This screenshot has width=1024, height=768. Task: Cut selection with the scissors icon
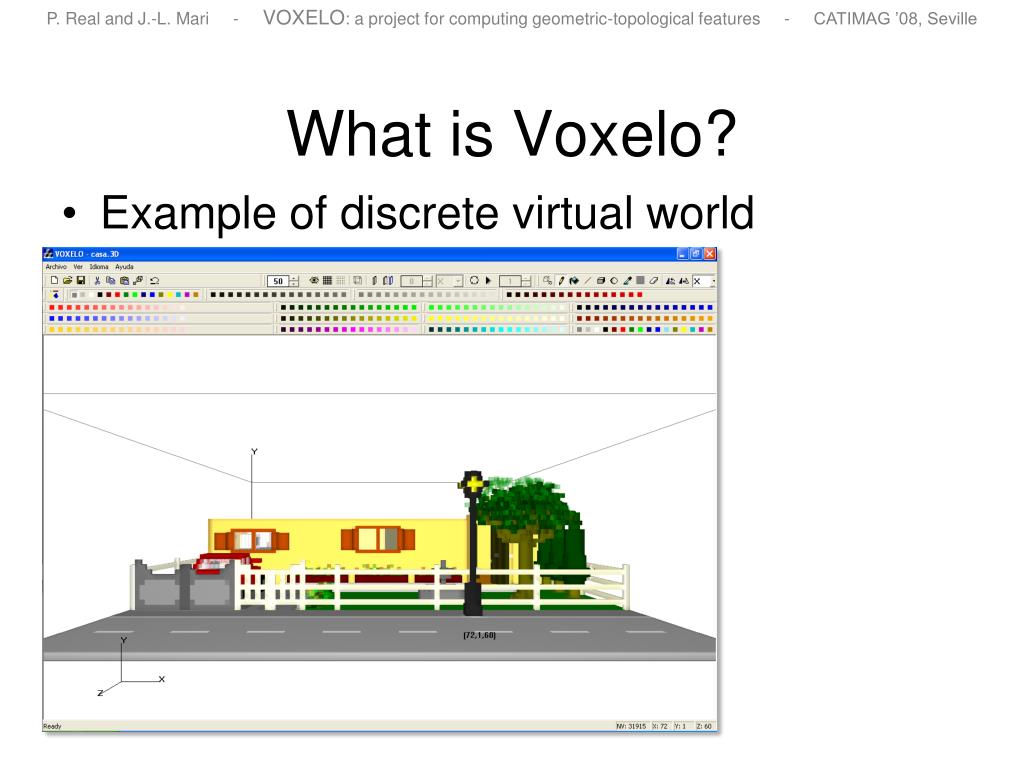coord(97,281)
